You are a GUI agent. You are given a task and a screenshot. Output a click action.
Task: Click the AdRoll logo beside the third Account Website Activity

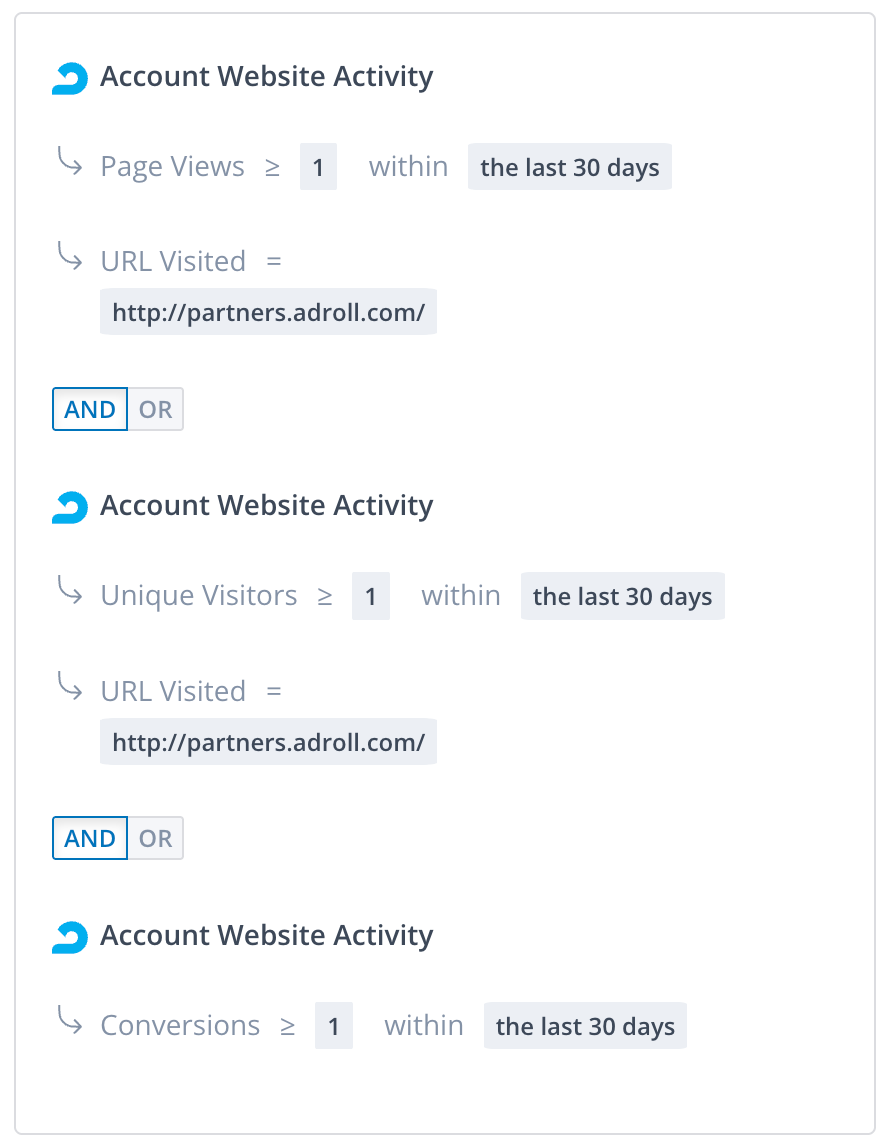(x=69, y=937)
